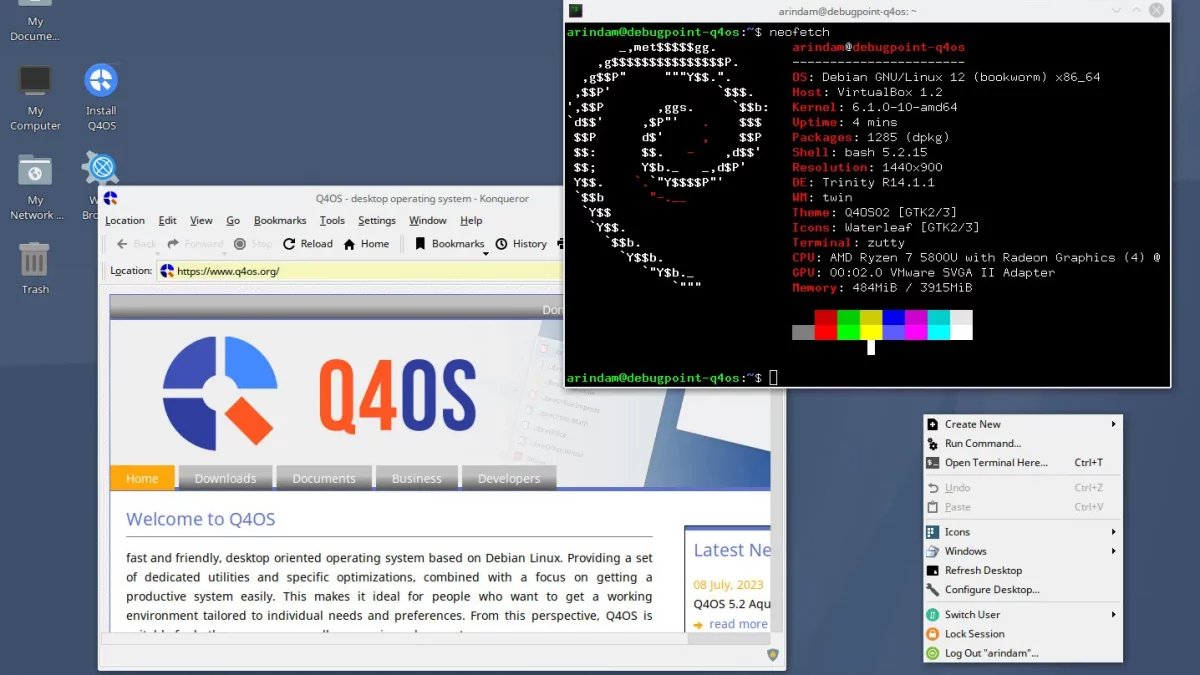
Task: Click the "Welcome to Q4OS" heading
Action: (x=200, y=519)
